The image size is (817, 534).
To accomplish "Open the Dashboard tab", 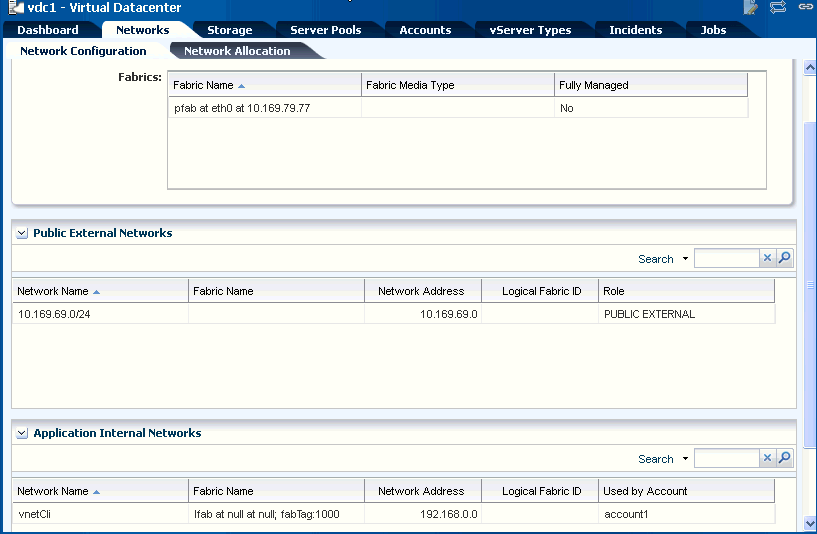I will coord(47,30).
